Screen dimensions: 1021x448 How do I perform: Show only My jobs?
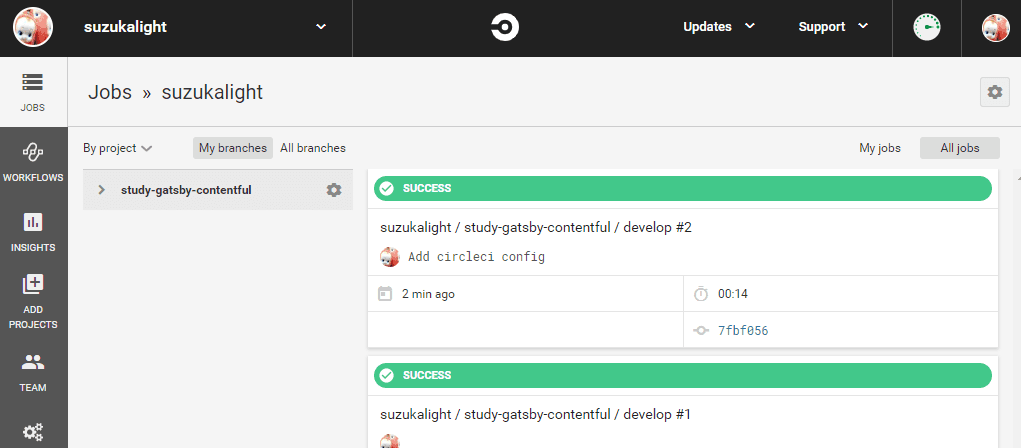point(880,148)
